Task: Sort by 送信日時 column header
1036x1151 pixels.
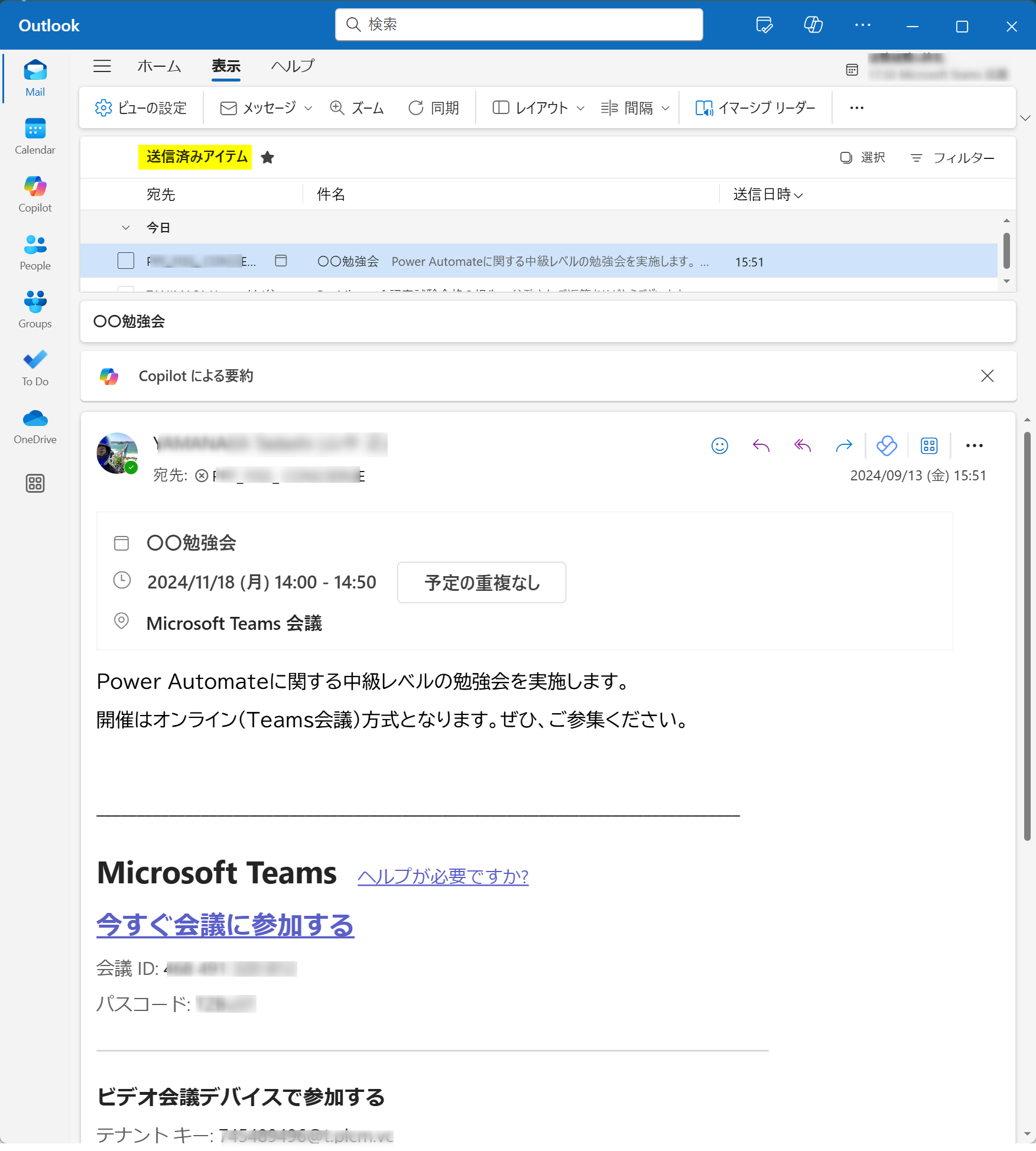Action: pos(768,194)
